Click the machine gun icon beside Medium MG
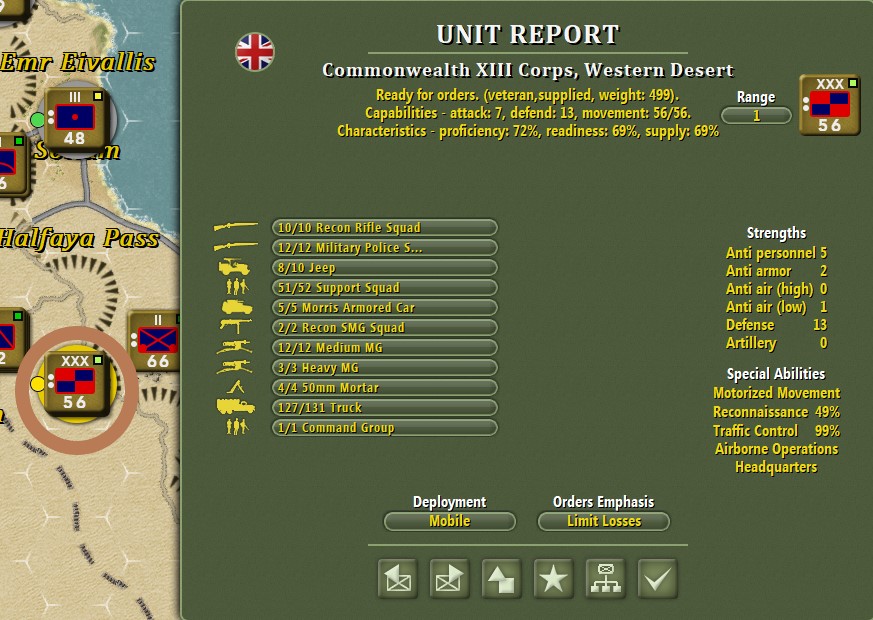873x620 pixels. tap(235, 347)
